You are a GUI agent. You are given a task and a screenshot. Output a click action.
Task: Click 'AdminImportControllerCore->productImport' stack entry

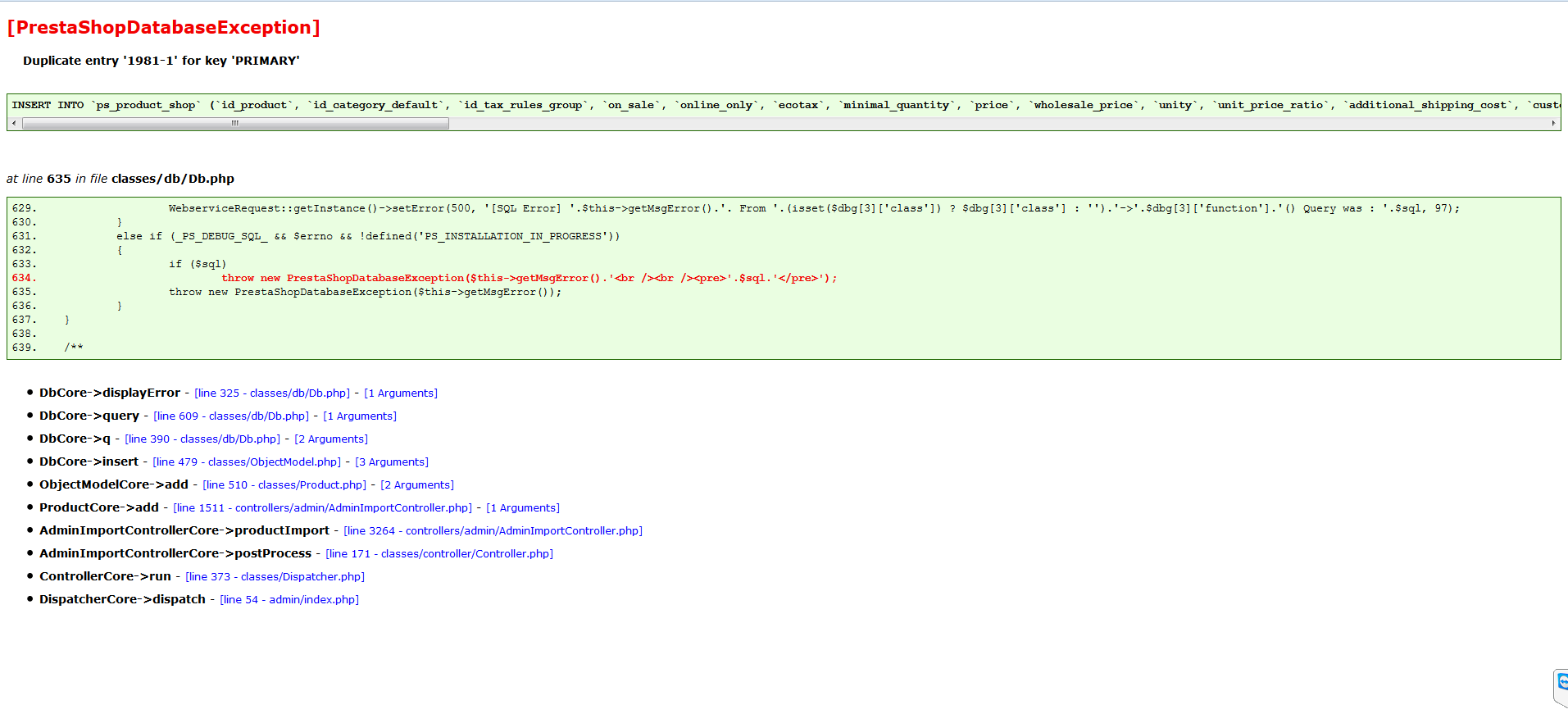pyautogui.click(x=184, y=530)
